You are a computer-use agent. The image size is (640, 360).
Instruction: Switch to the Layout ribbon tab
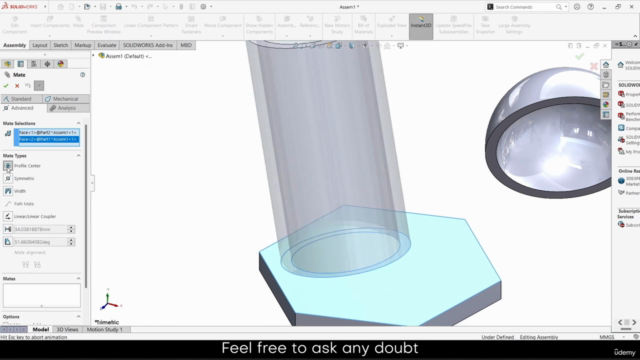click(x=40, y=45)
